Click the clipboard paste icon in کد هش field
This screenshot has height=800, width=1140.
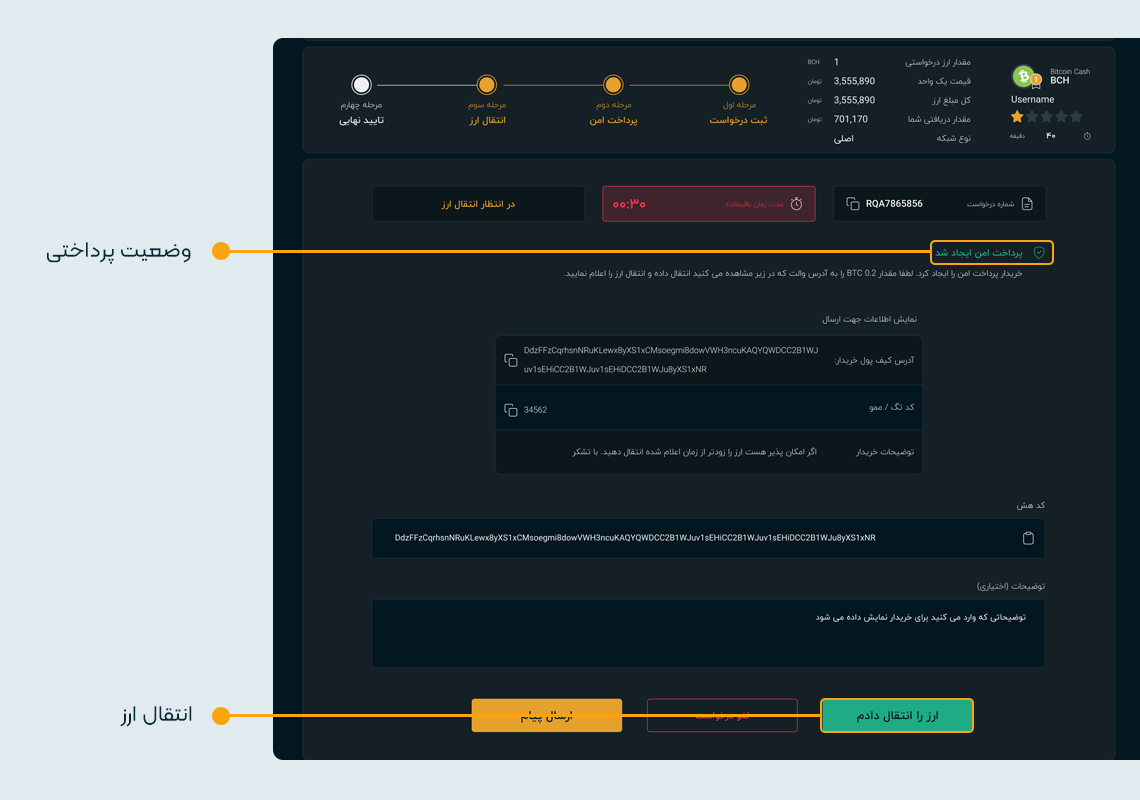click(x=1028, y=538)
